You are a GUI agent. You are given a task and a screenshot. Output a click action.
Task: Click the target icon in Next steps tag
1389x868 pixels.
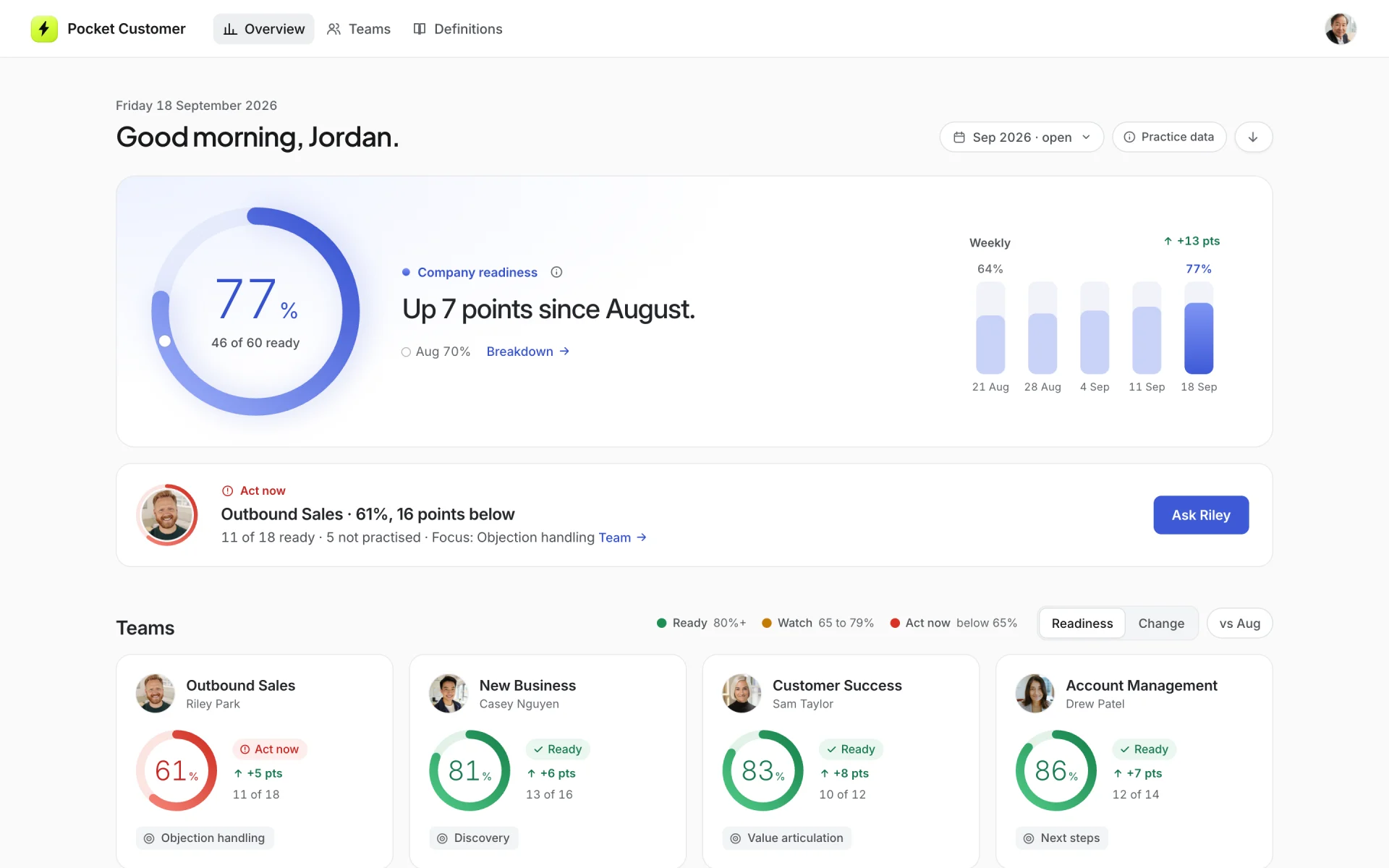tap(1029, 838)
